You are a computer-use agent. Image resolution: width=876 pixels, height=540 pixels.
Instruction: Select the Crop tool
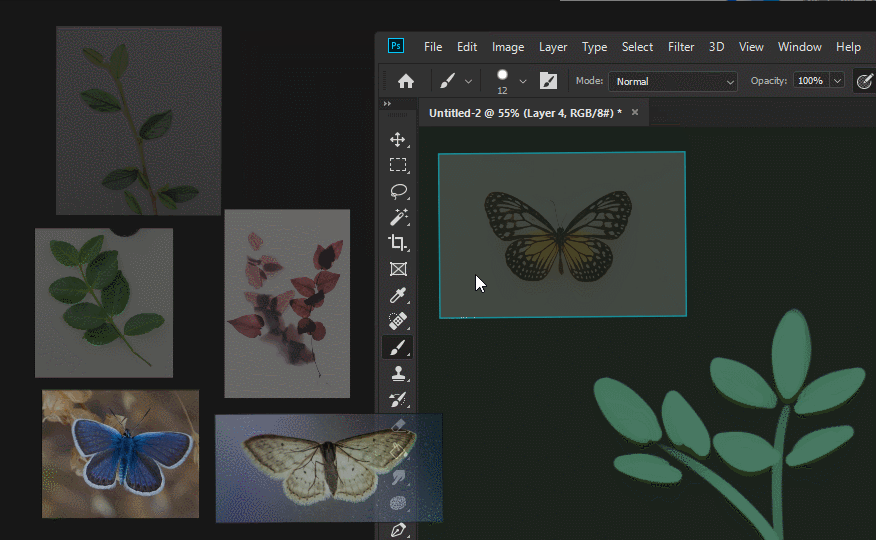click(x=398, y=243)
